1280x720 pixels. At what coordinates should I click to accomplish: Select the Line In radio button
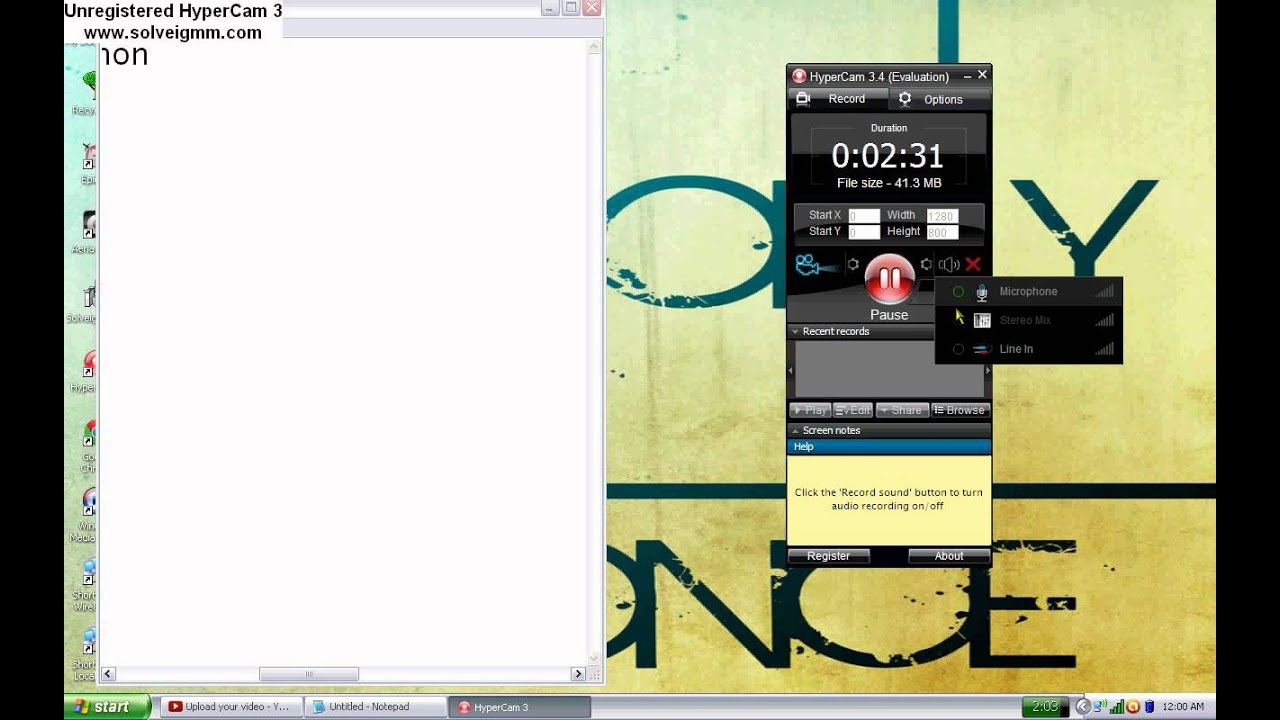[958, 349]
